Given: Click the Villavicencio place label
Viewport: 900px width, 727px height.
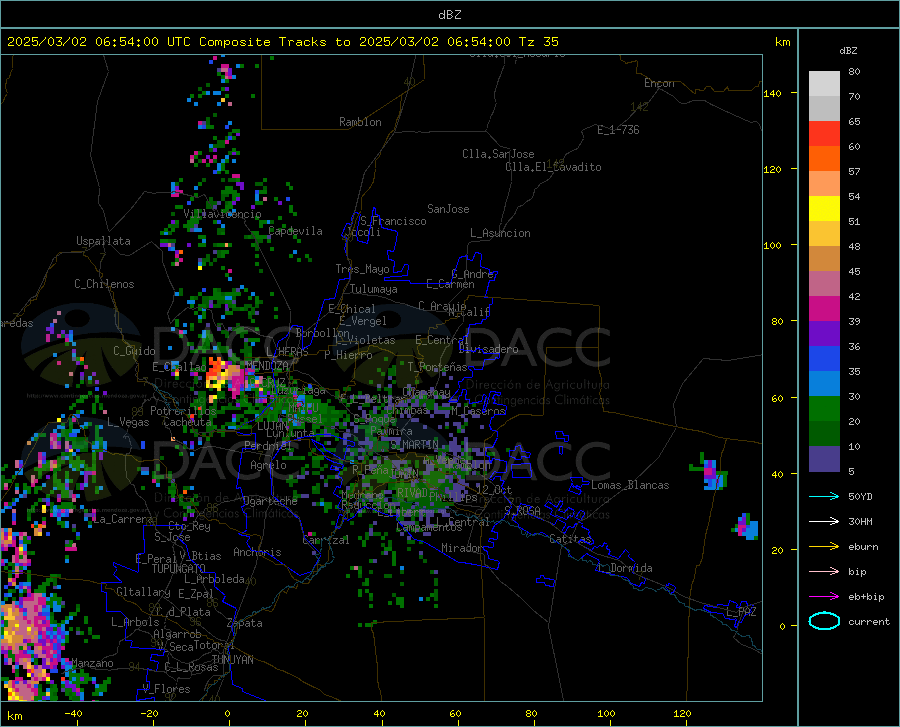Looking at the screenshot, I should pyautogui.click(x=222, y=214).
